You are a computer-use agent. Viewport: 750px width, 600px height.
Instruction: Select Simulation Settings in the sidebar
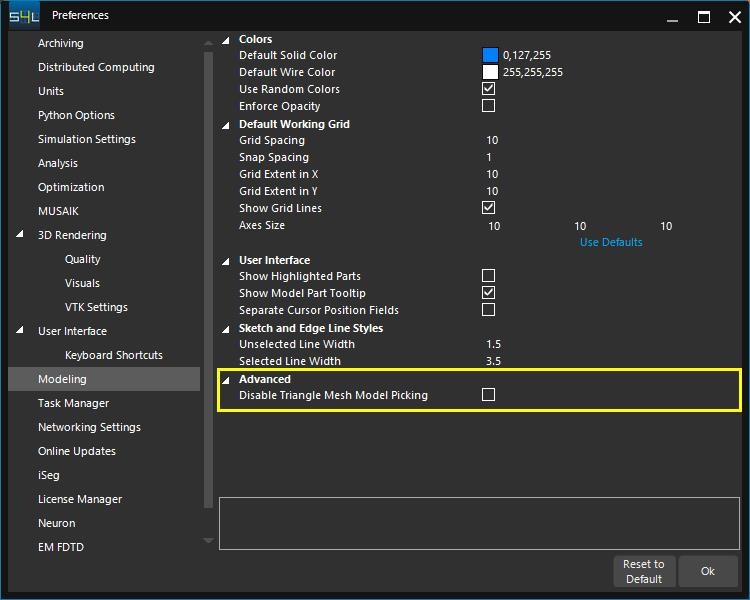pyautogui.click(x=86, y=139)
